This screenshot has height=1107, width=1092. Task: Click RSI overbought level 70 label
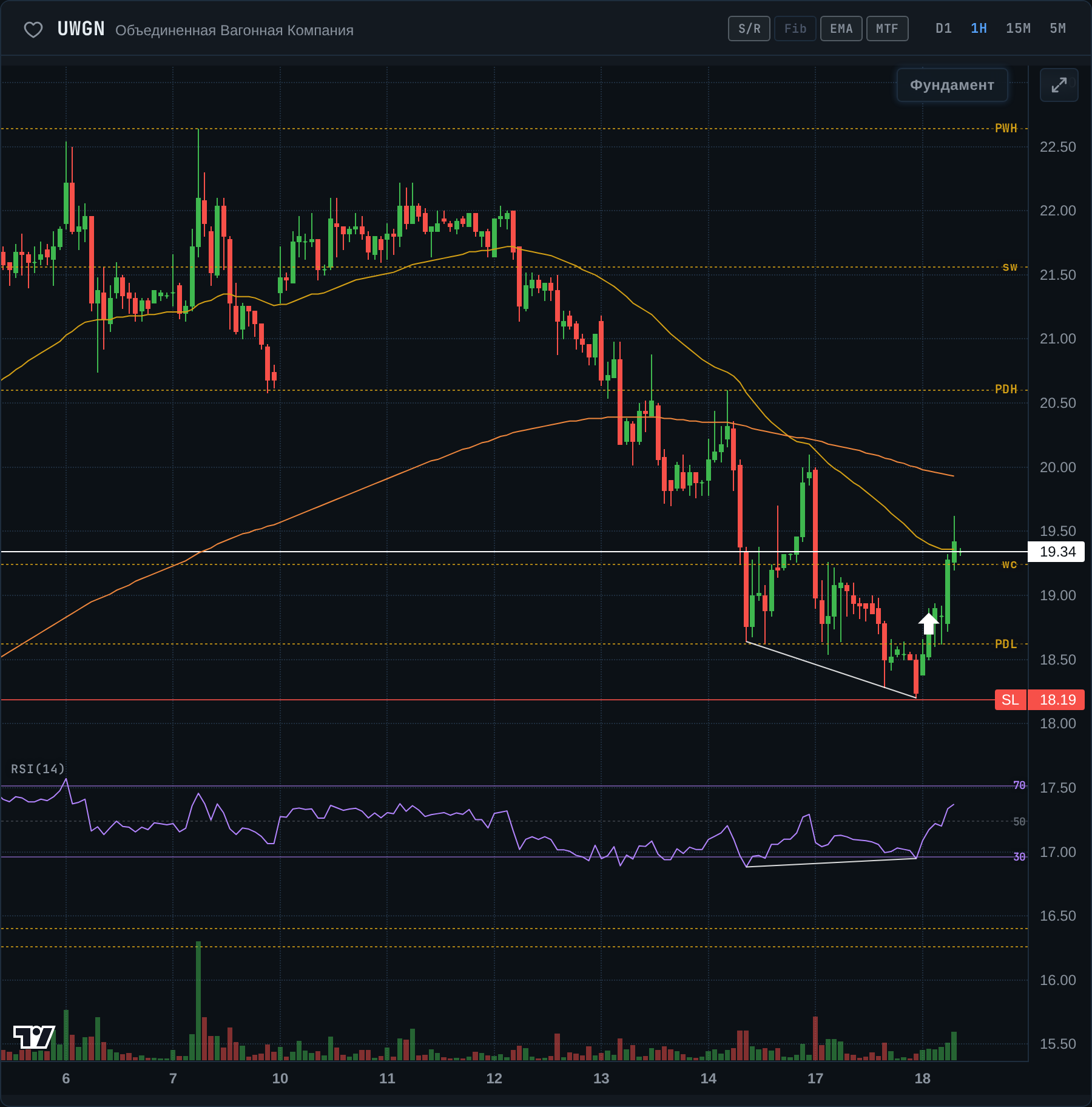point(1019,785)
